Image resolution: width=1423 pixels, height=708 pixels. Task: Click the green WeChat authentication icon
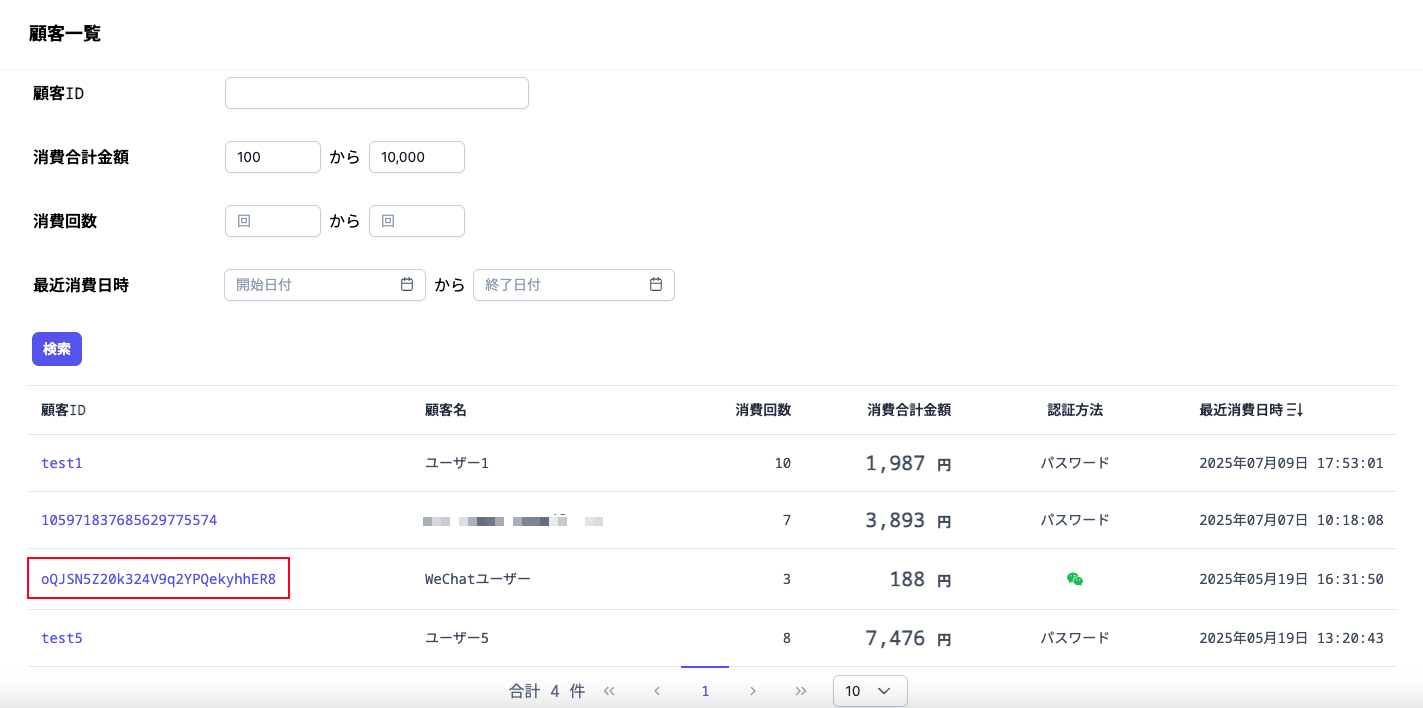click(1075, 579)
